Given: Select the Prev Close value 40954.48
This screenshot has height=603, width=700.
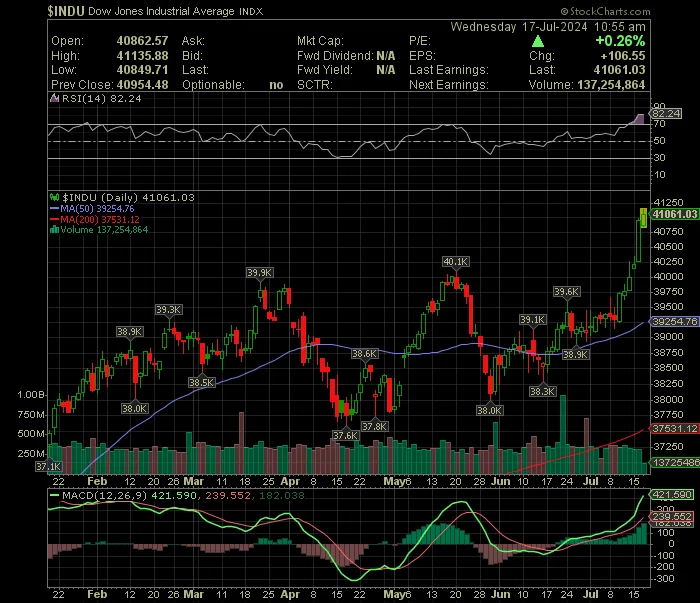Looking at the screenshot, I should (142, 85).
